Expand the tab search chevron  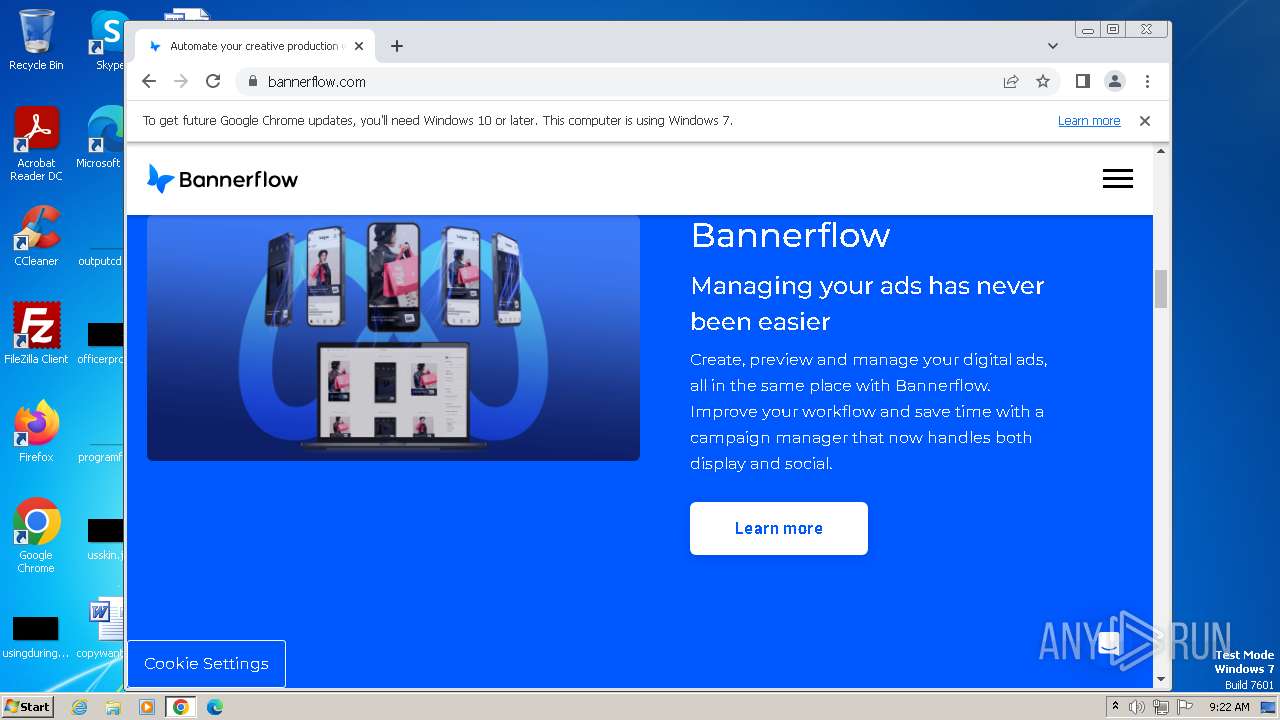(1053, 46)
